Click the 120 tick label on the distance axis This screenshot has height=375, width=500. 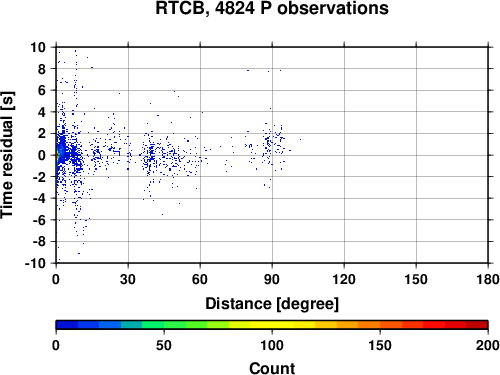[x=344, y=279]
